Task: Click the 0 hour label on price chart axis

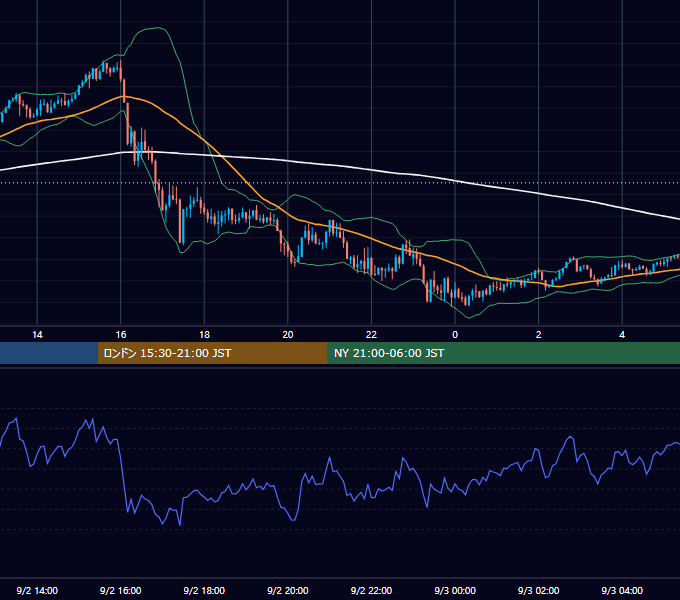Action: [x=455, y=335]
